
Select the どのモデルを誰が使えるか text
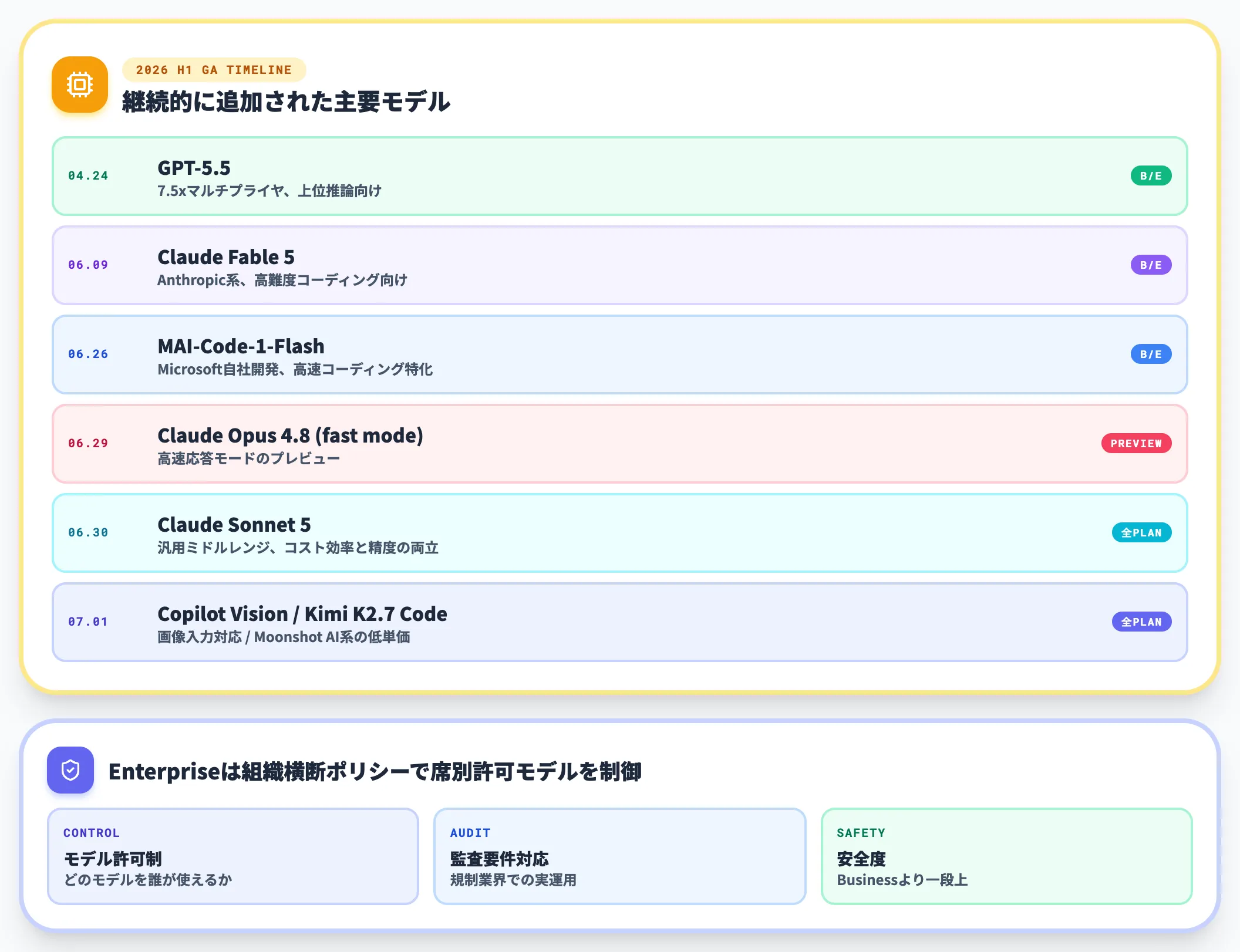(x=148, y=880)
